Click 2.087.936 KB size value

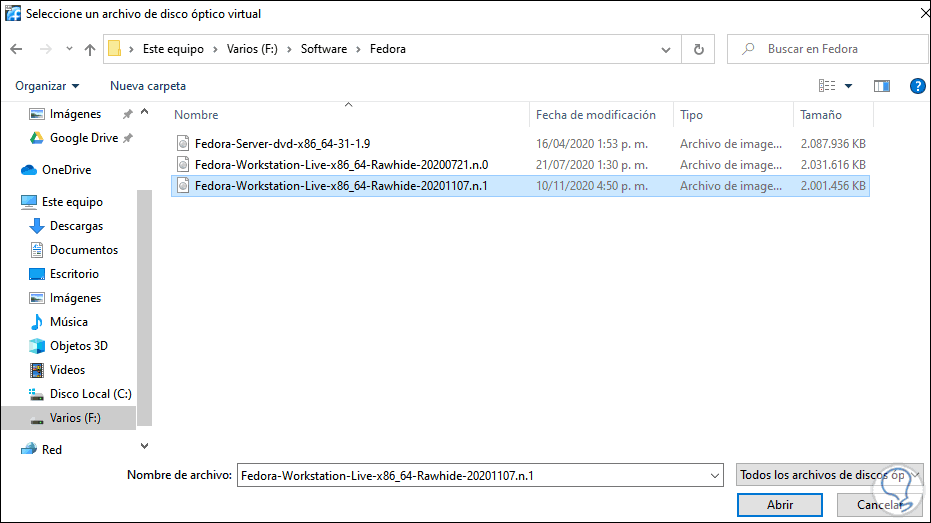(x=832, y=144)
